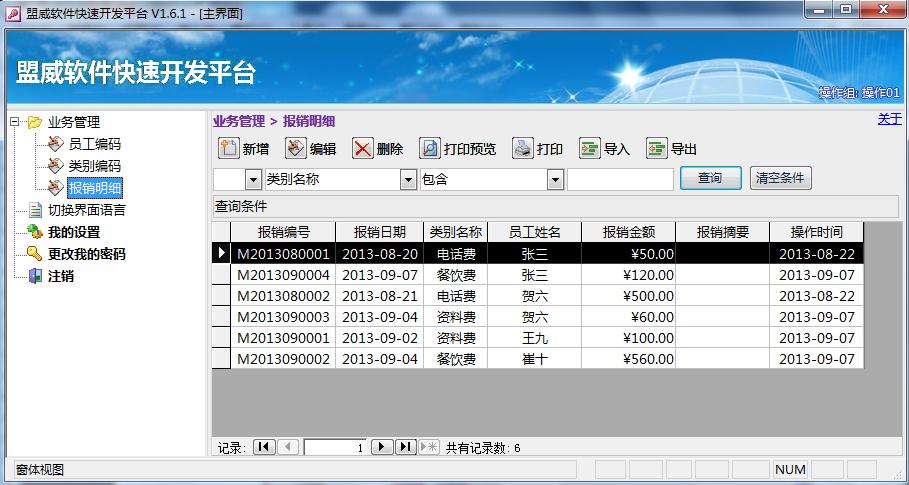
Task: Select 员工编码 in the tree
Action: tap(94, 144)
